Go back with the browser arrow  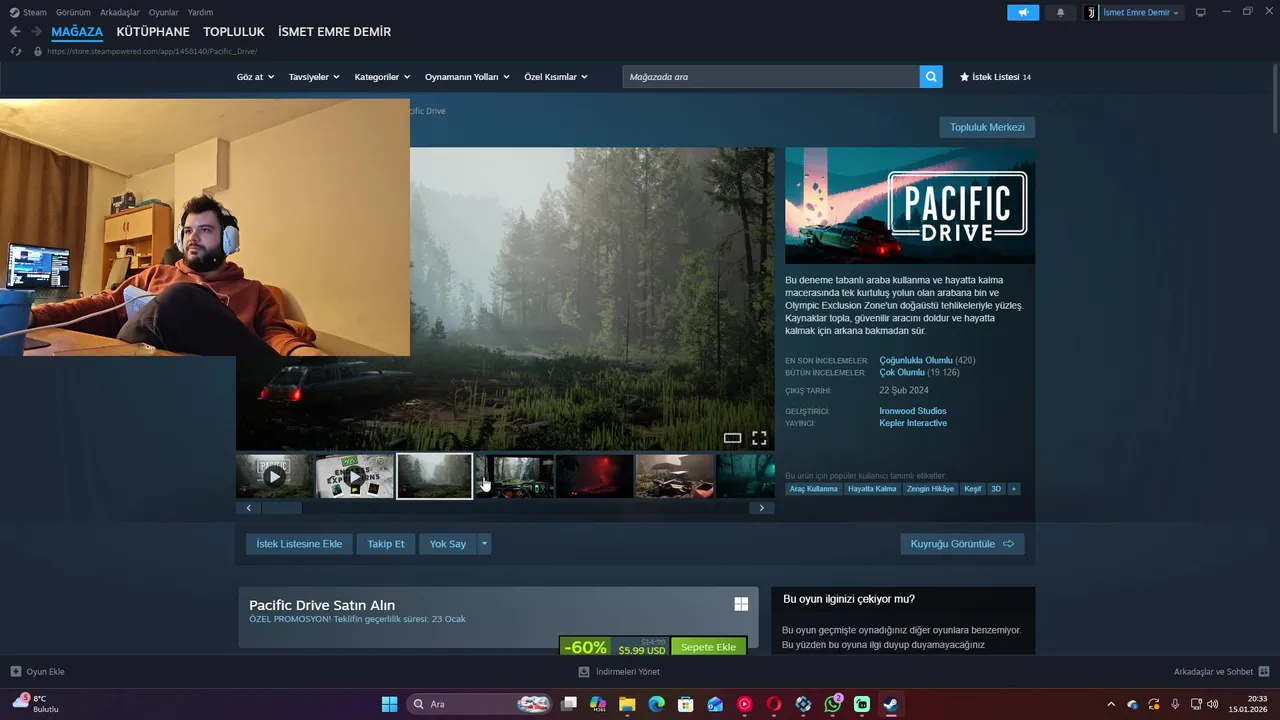click(15, 32)
